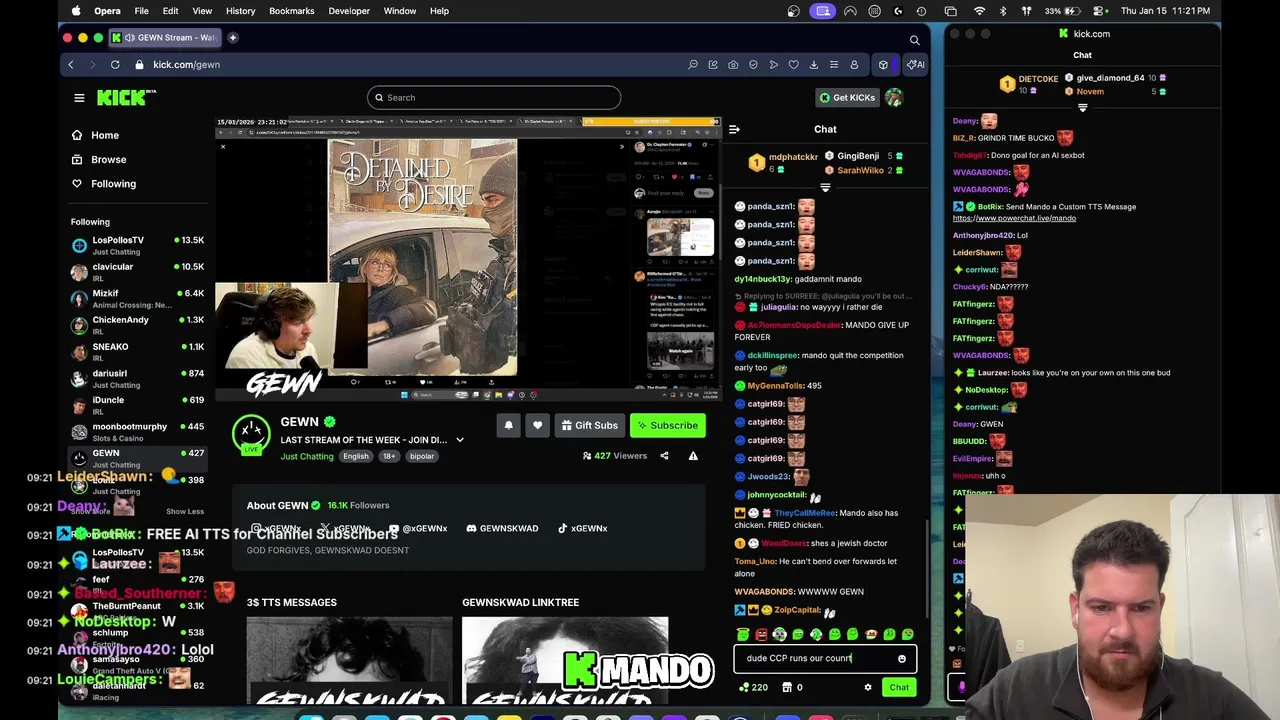This screenshot has width=1280, height=720.
Task: Click Opera bookmark heart icon in address bar
Action: (x=794, y=65)
